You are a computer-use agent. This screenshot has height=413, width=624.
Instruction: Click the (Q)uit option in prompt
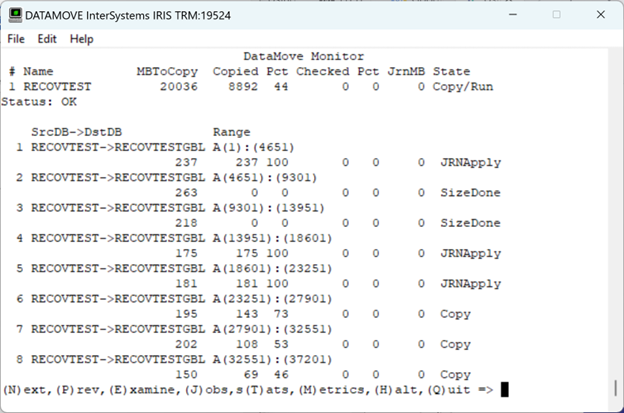[449, 390]
